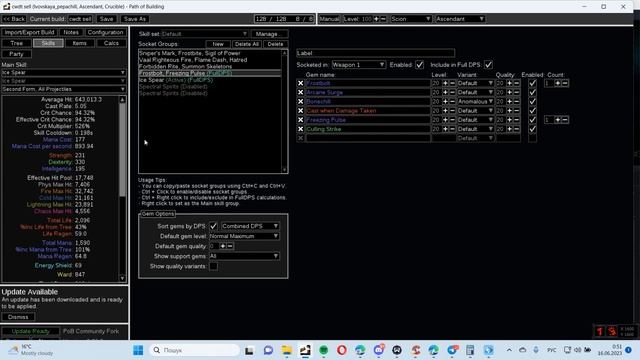640x360 pixels.
Task: Show hidden system tray icons
Action: (x=509, y=350)
